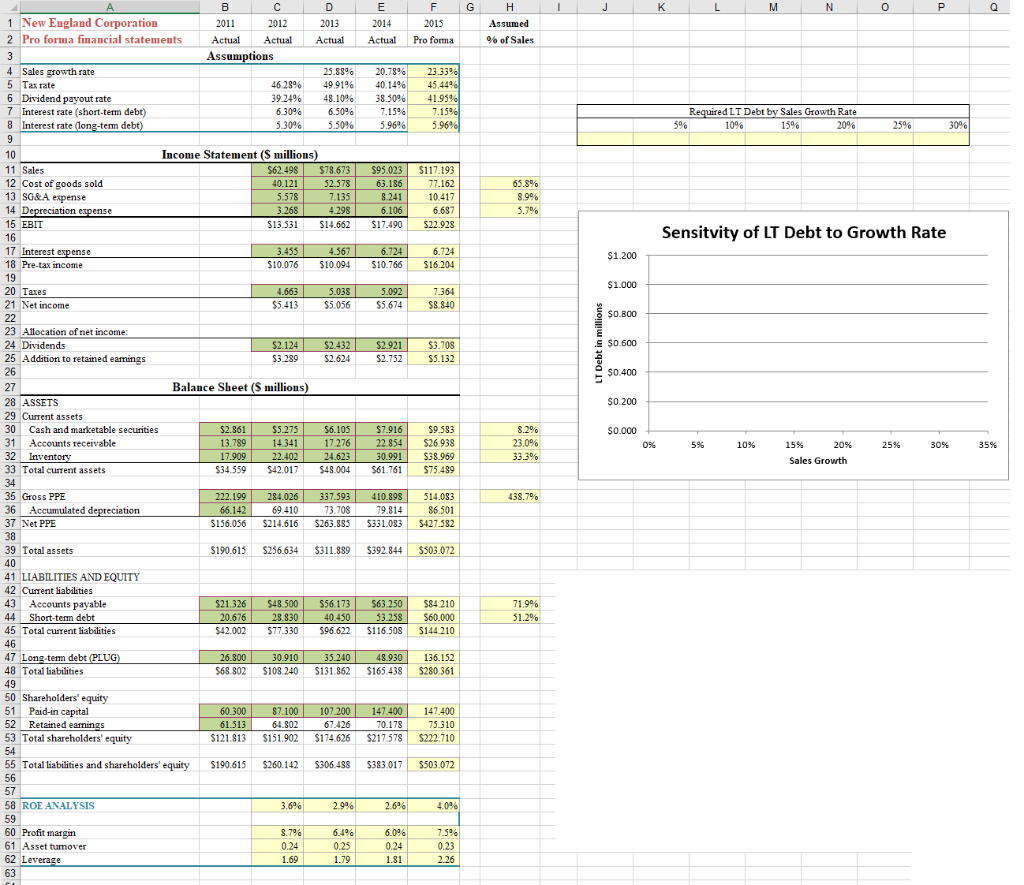Select 2015 Net income $8.840
Viewport: 1024px width, 885px height.
pos(434,305)
